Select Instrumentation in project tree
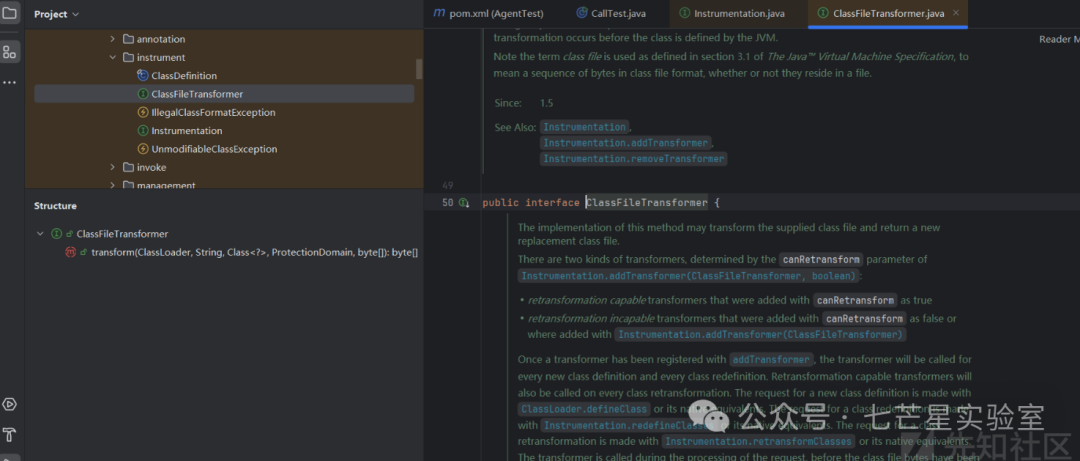The height and width of the screenshot is (461, 1080). [187, 130]
